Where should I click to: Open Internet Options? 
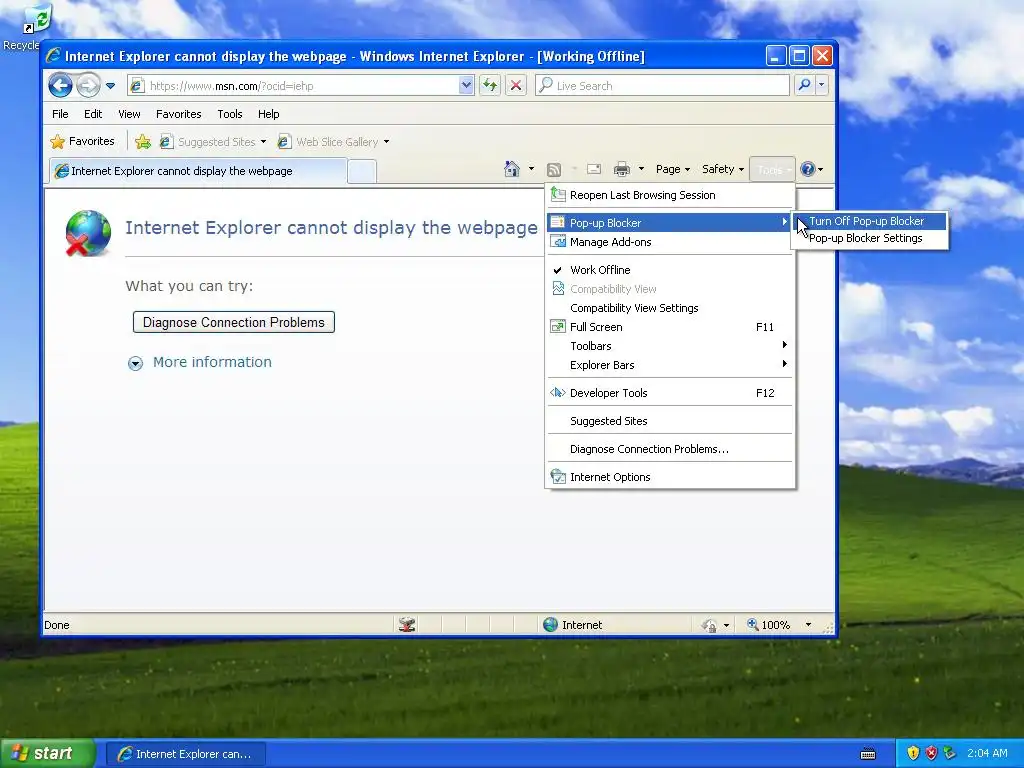click(x=670, y=477)
